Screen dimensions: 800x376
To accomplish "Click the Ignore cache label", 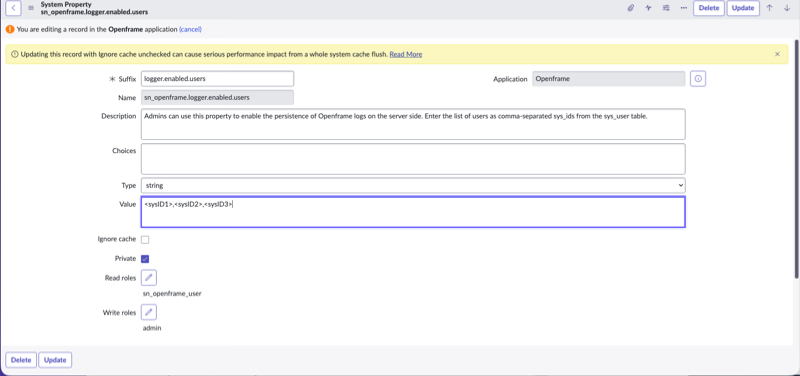I will point(117,239).
